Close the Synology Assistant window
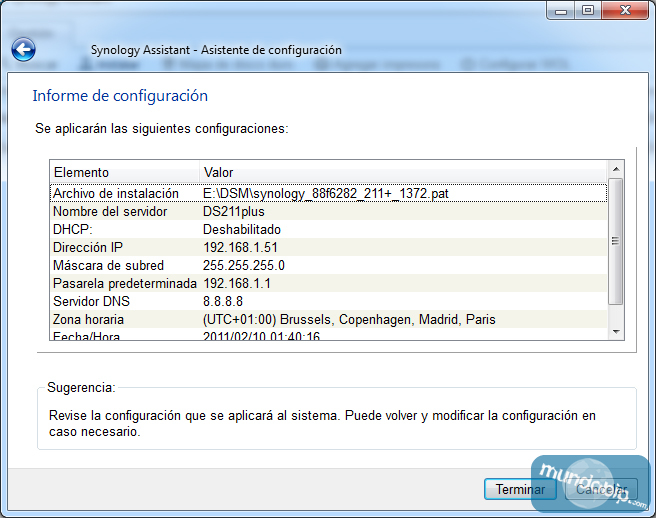Image resolution: width=656 pixels, height=518 pixels. 625,10
